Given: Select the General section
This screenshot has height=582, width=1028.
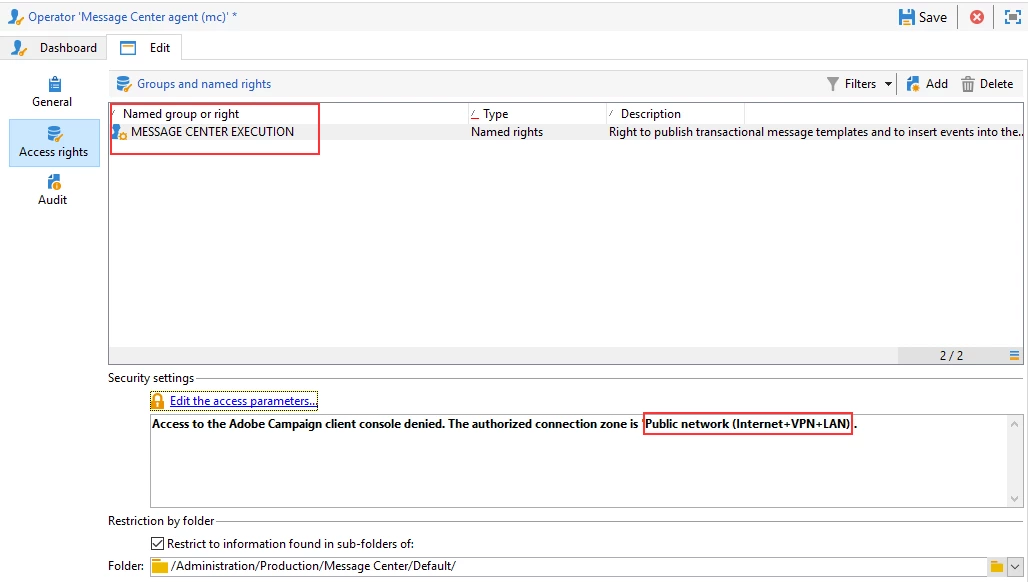Looking at the screenshot, I should 52,92.
